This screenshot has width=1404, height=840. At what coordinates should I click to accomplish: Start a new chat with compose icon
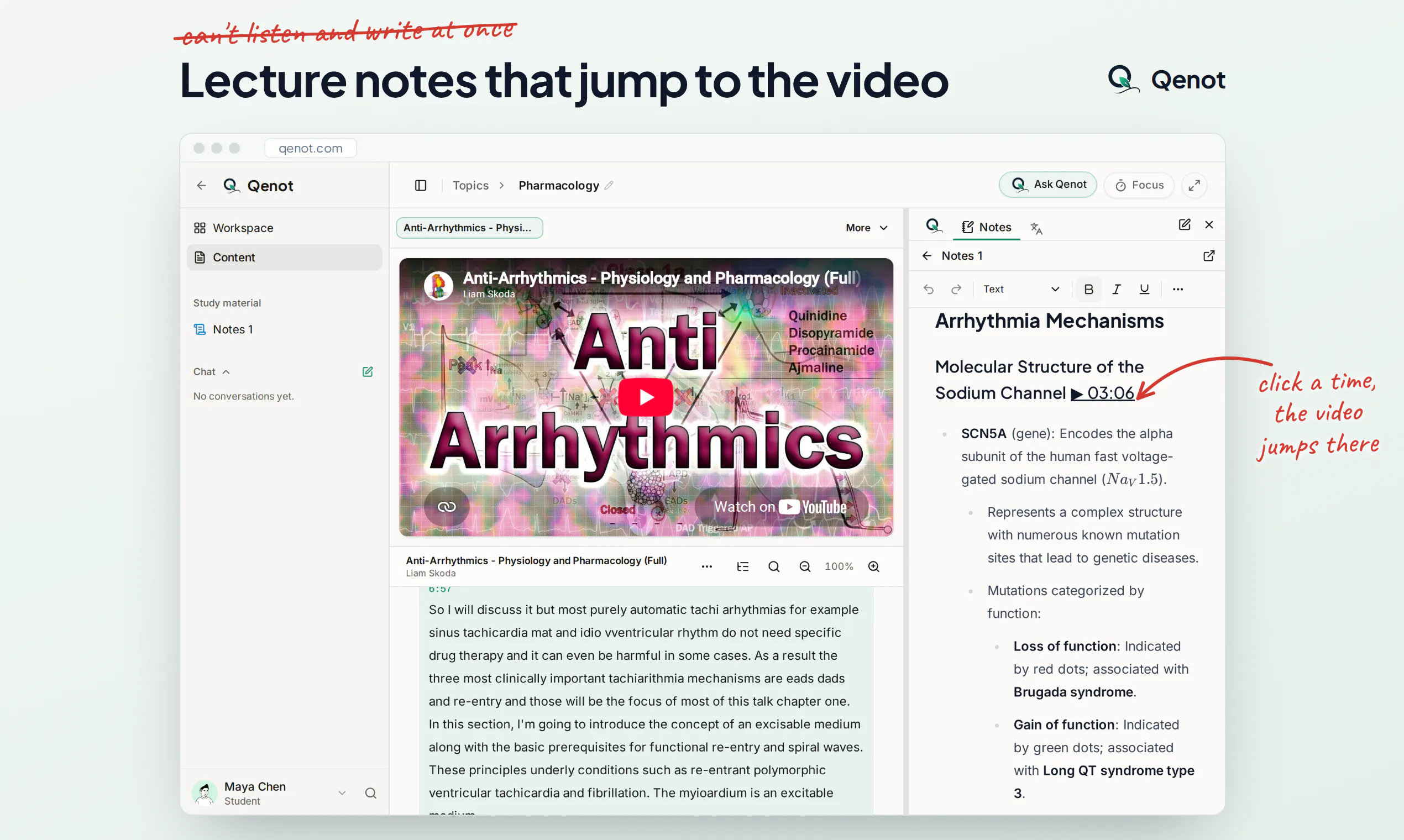point(368,372)
